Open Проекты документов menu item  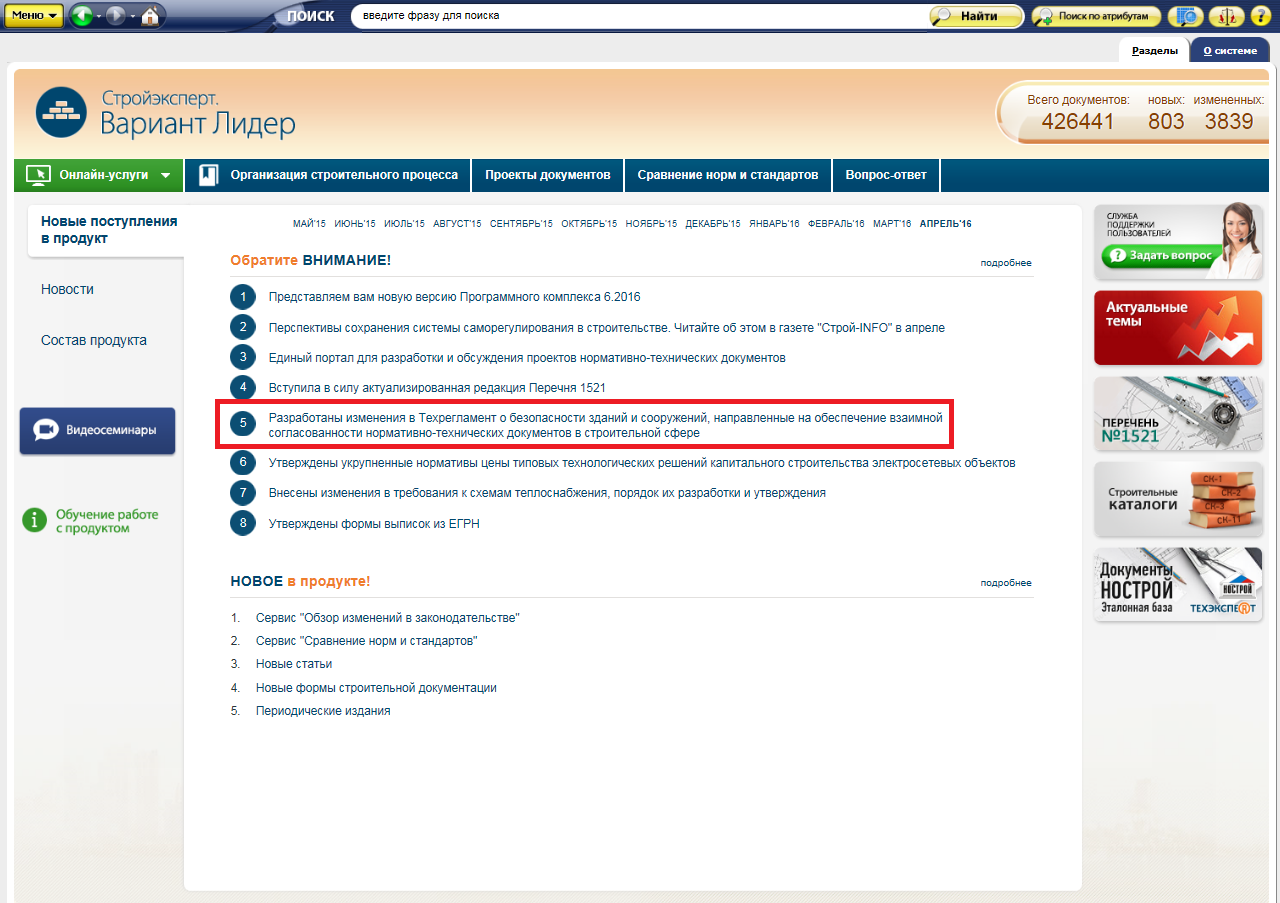[547, 175]
